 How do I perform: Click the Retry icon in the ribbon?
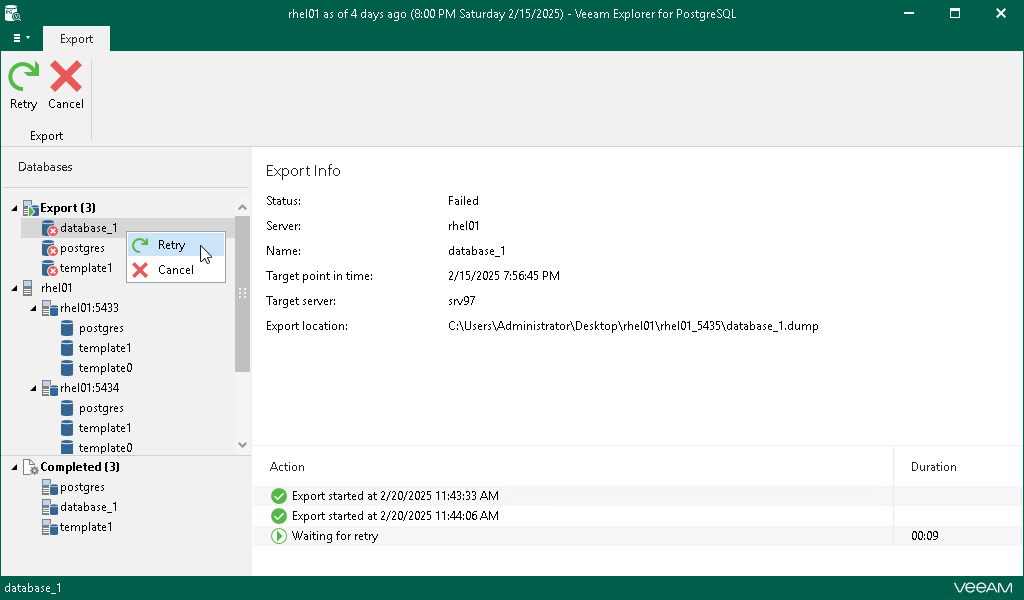[x=23, y=78]
